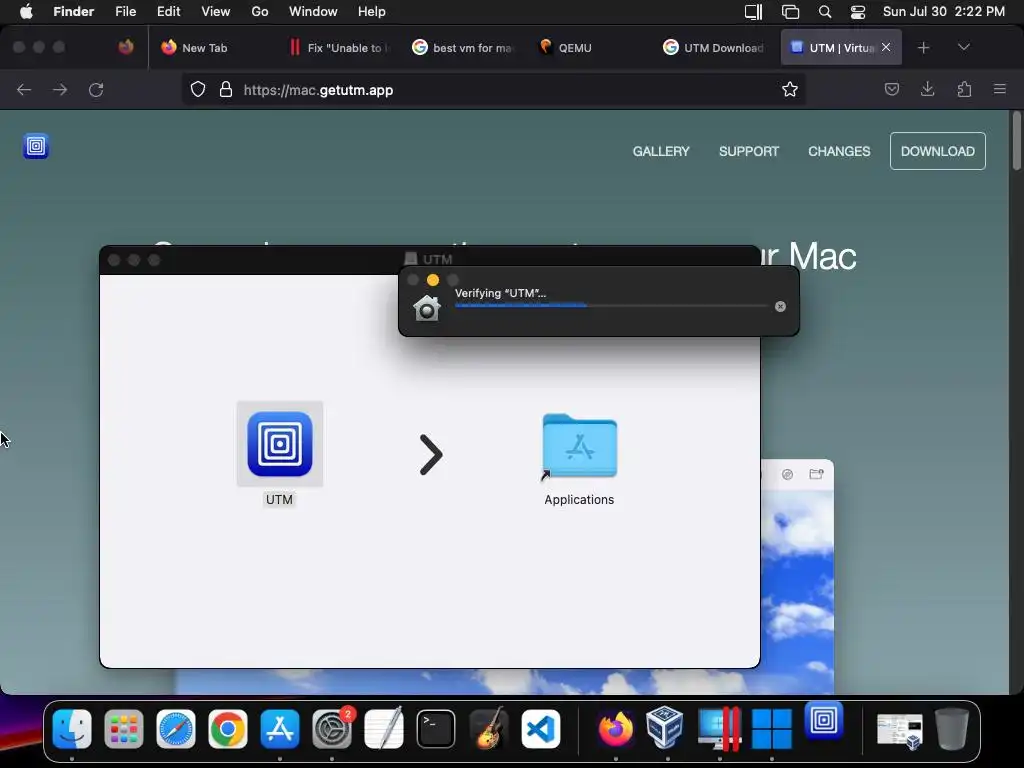This screenshot has width=1024, height=768.
Task: Switch to the QEMU tab
Action: [588, 48]
